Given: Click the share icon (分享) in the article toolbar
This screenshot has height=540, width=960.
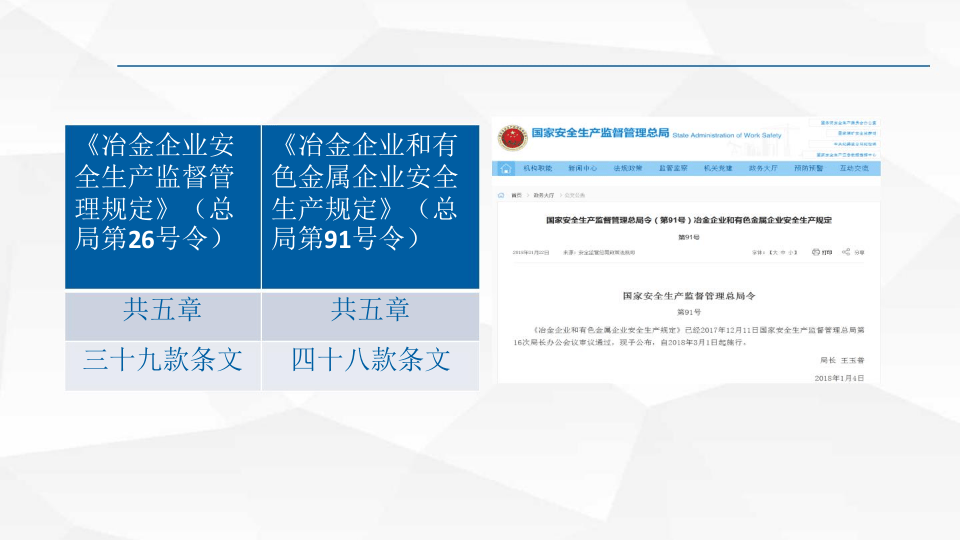Looking at the screenshot, I should 846,252.
